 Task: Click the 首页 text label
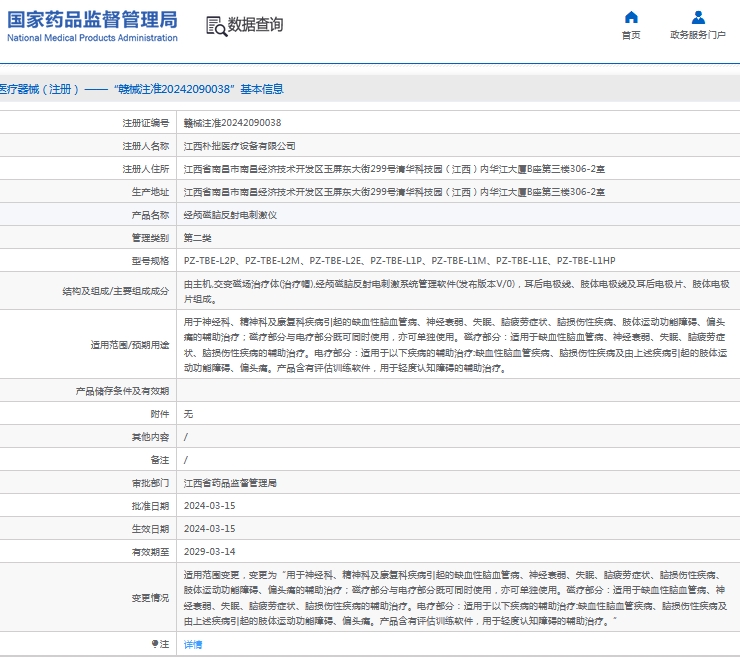(x=631, y=35)
